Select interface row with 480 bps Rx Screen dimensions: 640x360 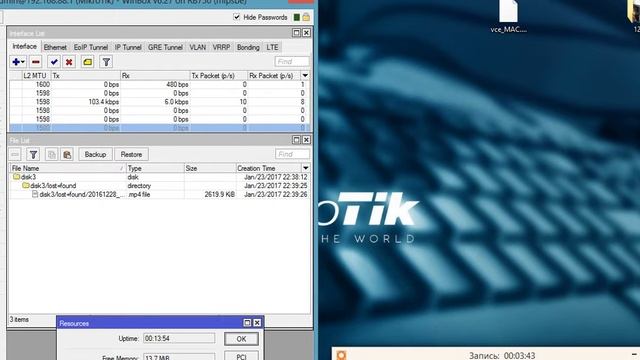pyautogui.click(x=159, y=84)
